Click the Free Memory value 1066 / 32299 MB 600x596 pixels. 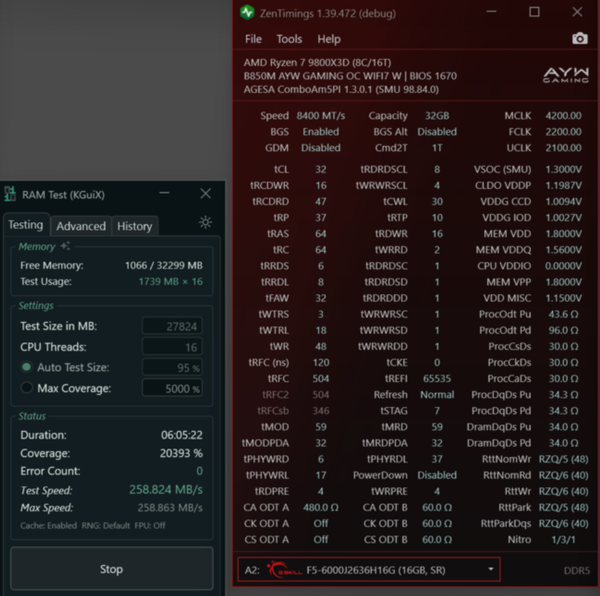(164, 265)
